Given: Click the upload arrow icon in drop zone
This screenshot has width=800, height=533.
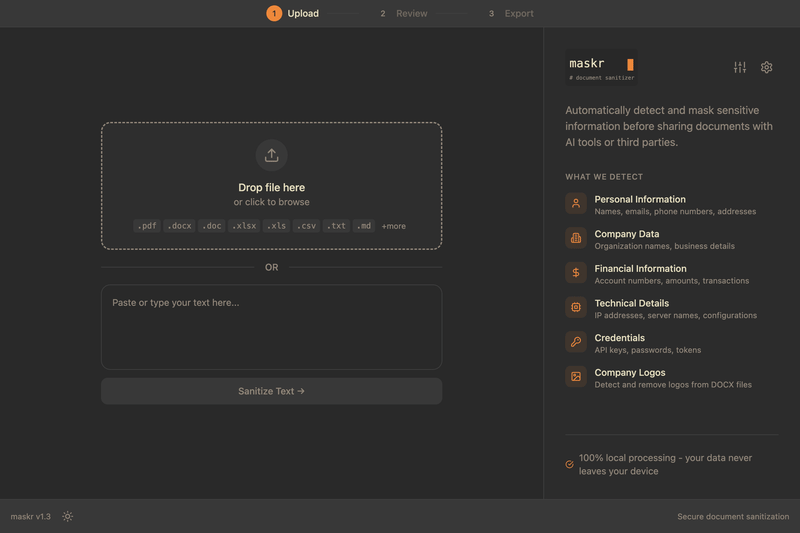Looking at the screenshot, I should (271, 155).
